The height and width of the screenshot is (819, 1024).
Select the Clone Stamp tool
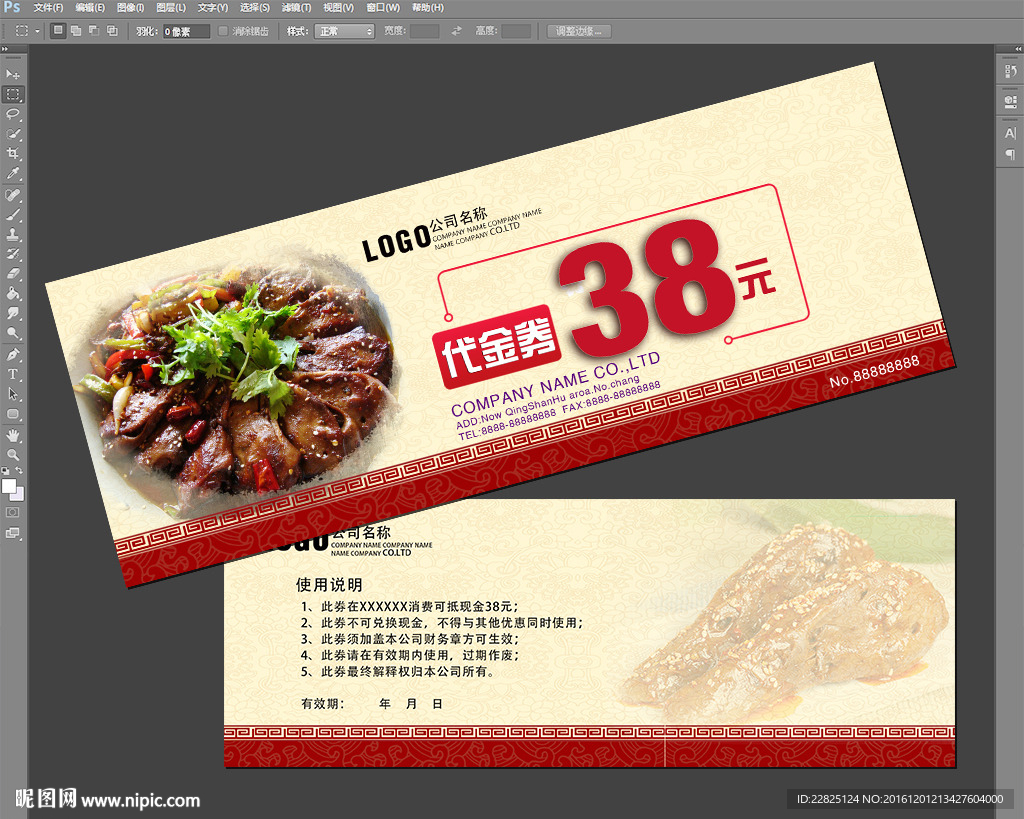pyautogui.click(x=12, y=234)
